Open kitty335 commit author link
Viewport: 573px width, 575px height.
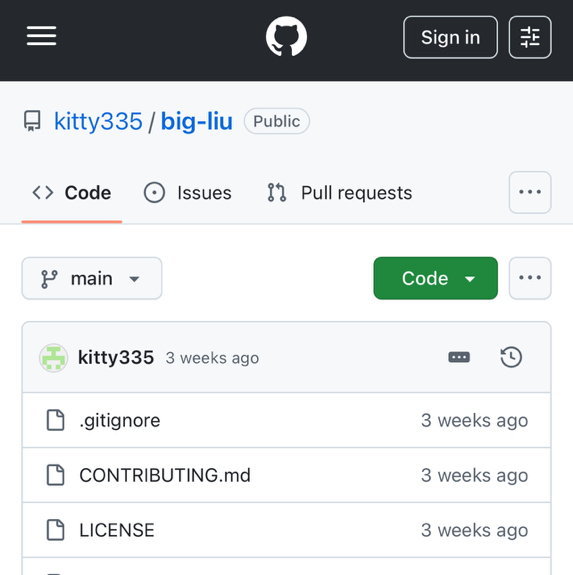(x=116, y=358)
